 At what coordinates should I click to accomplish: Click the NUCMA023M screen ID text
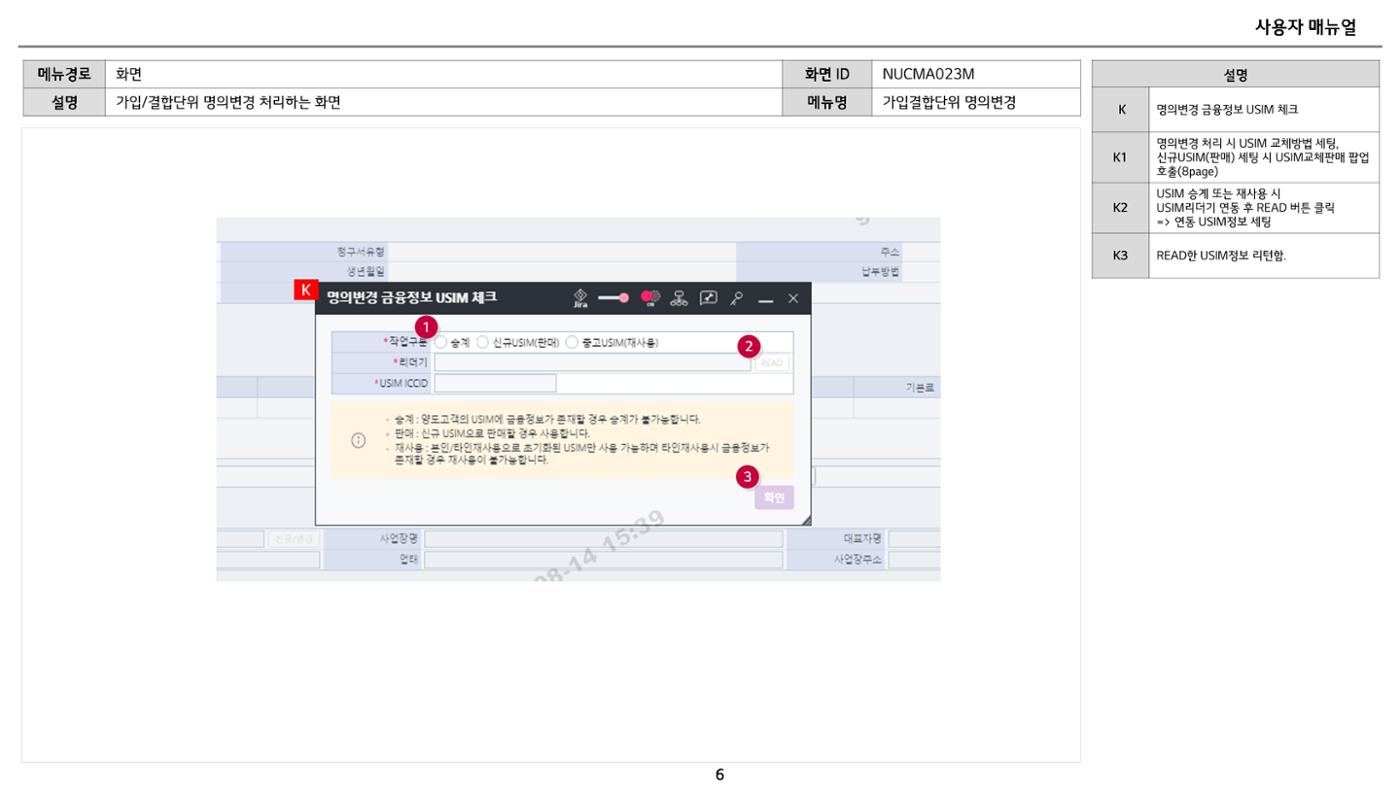tap(928, 74)
